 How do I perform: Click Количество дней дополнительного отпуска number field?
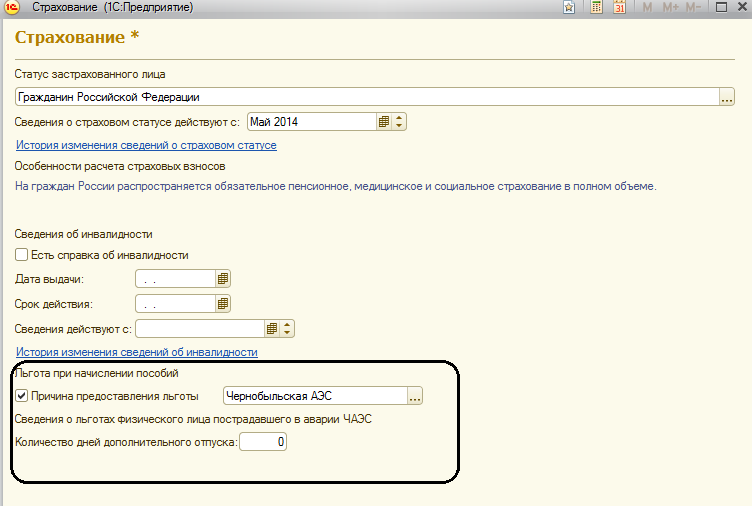[263, 442]
